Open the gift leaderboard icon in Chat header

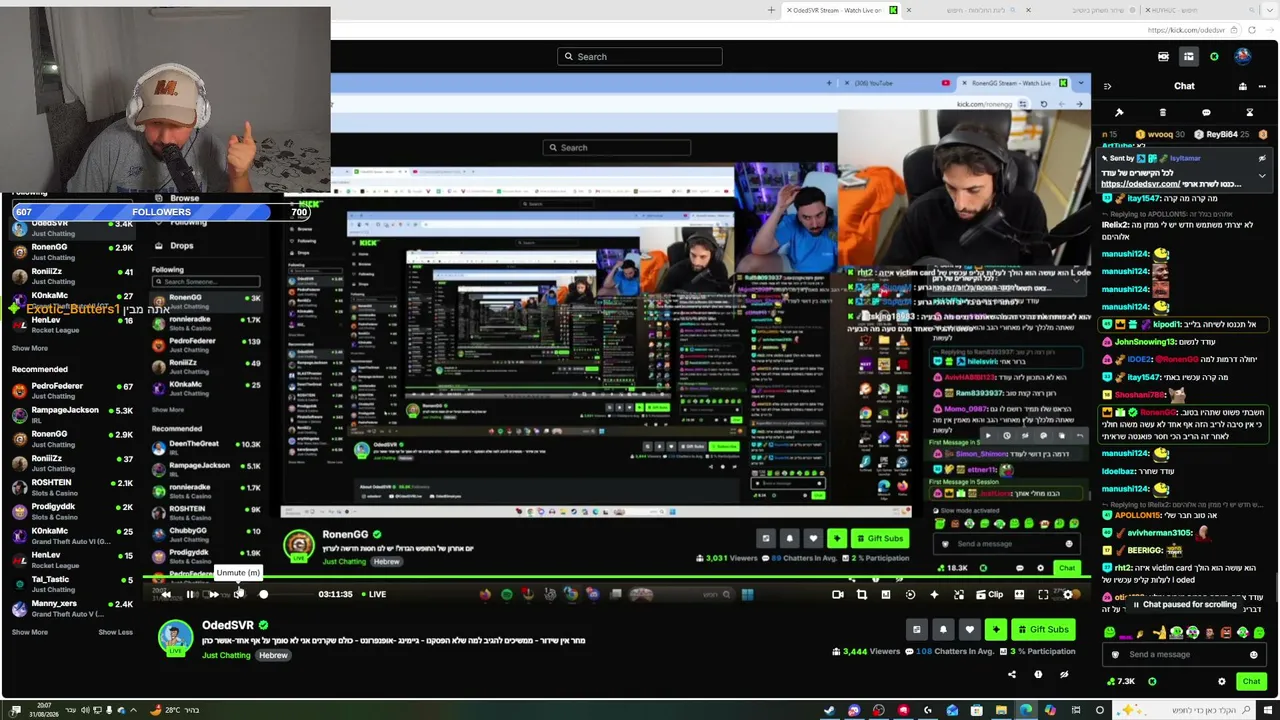[1243, 86]
